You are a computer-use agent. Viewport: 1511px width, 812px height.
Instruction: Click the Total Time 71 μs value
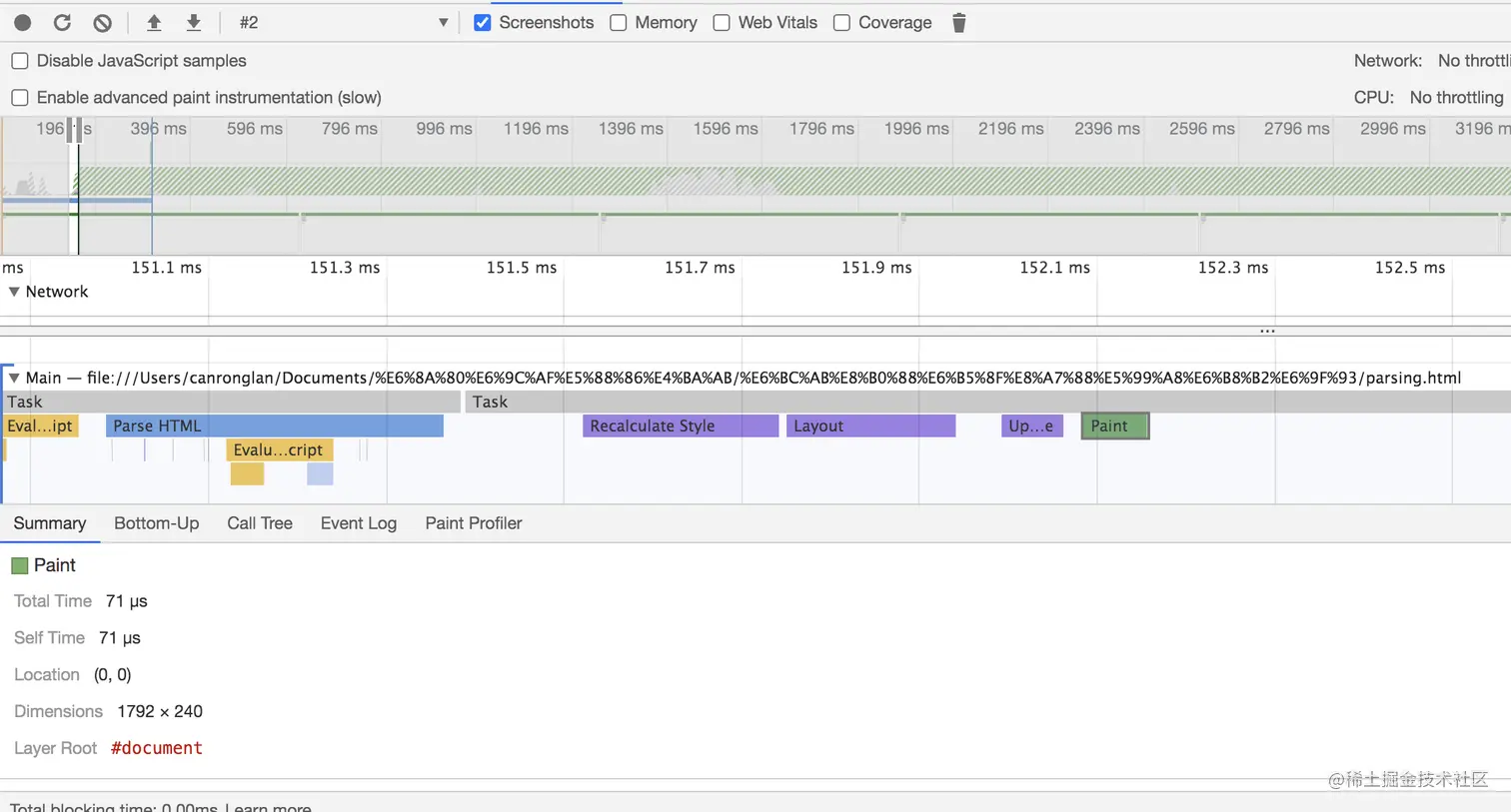[x=127, y=601]
